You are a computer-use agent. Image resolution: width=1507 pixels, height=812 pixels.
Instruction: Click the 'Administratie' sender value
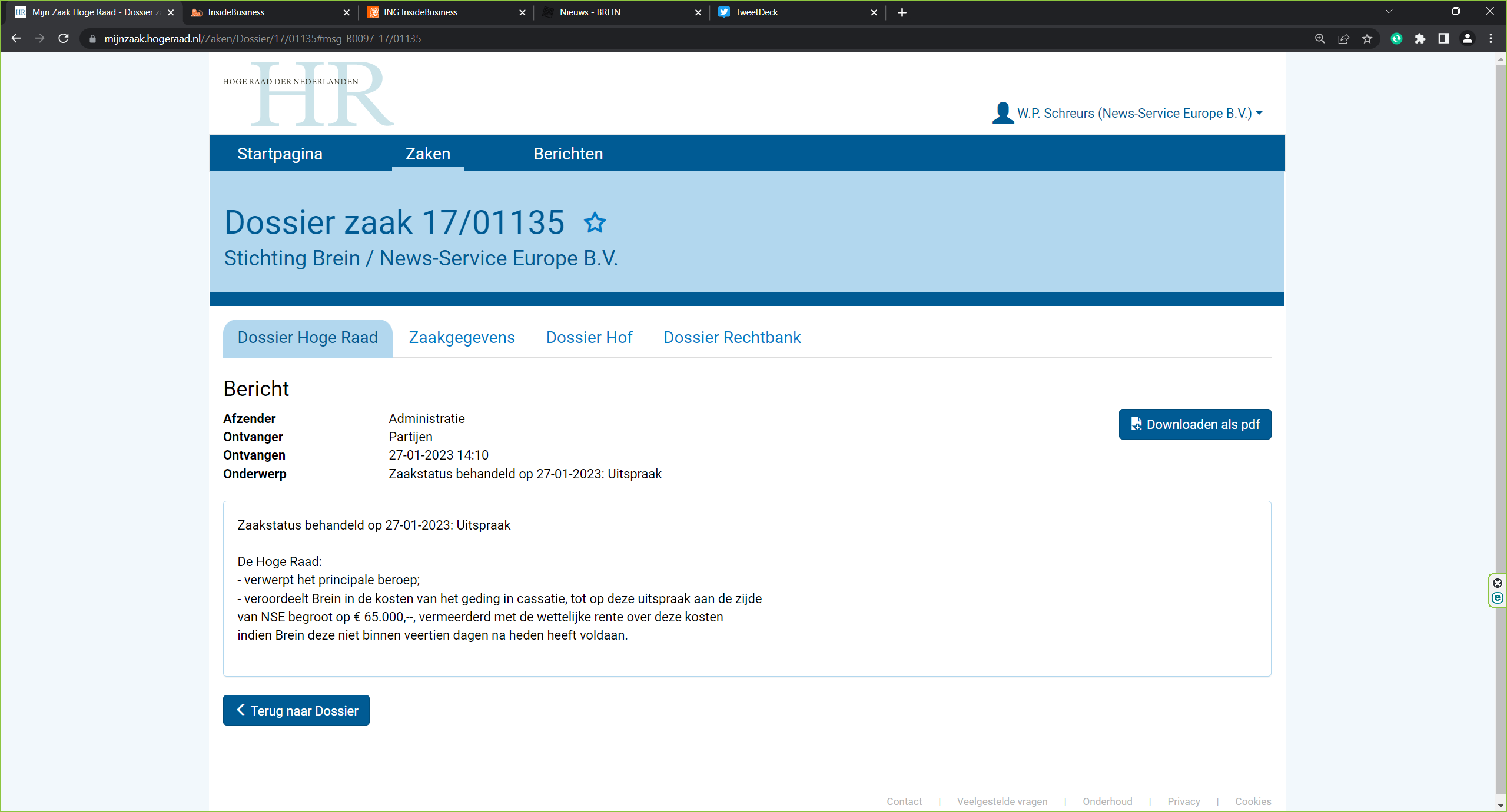(x=427, y=418)
